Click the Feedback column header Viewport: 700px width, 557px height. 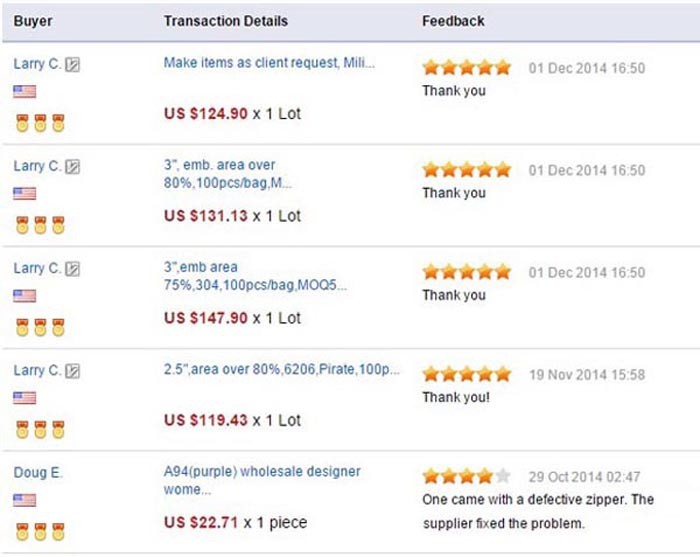tap(453, 21)
